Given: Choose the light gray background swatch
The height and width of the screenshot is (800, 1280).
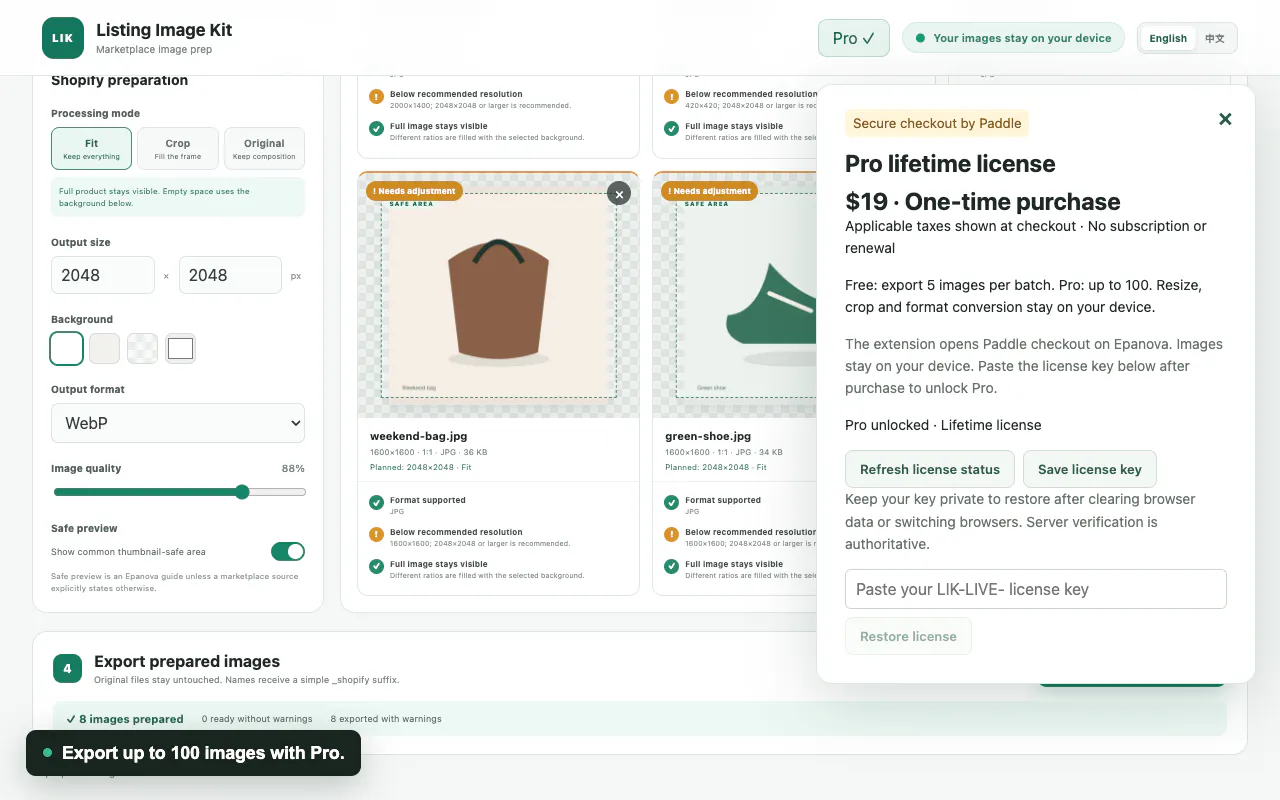Looking at the screenshot, I should tap(105, 348).
